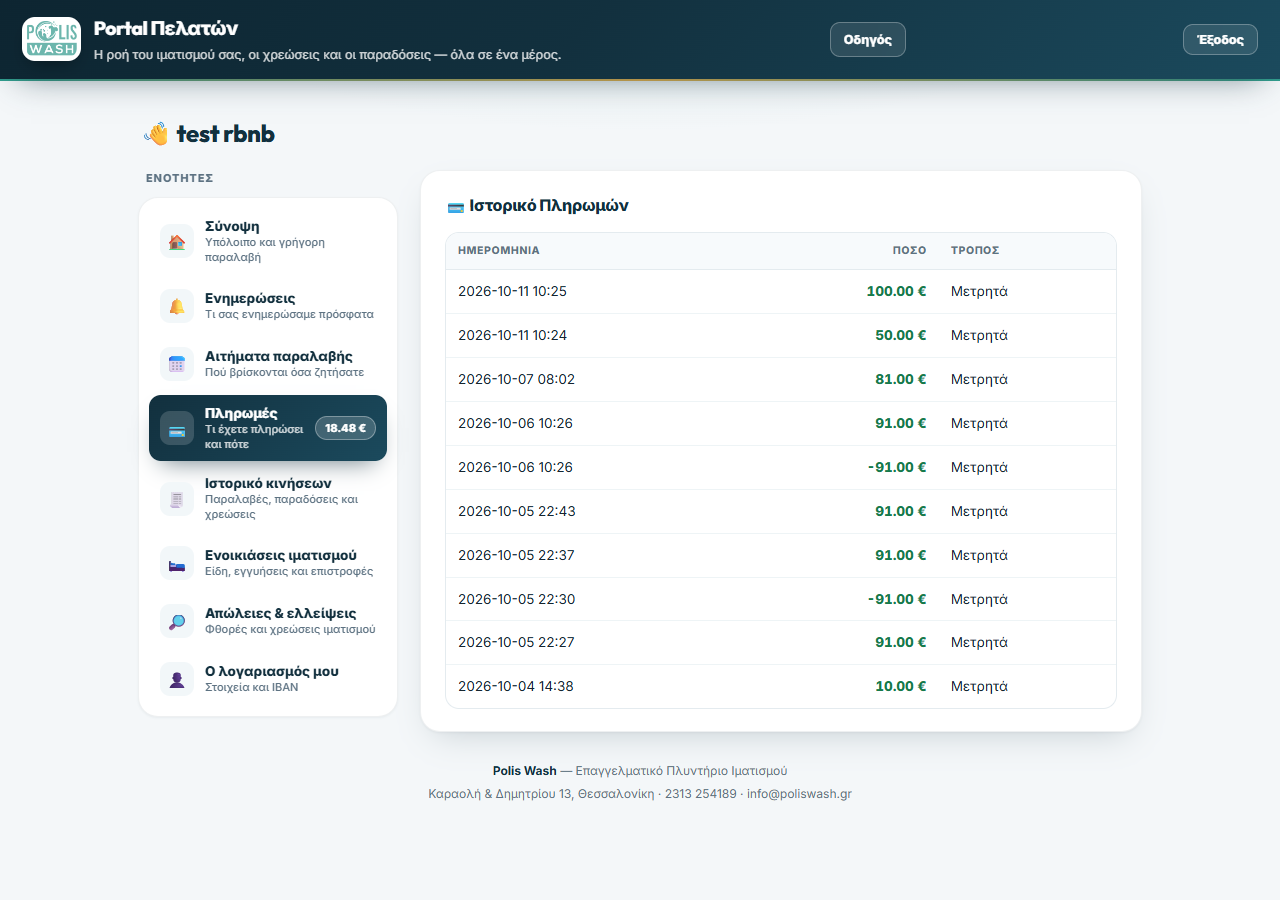Open the Ενημερώσεις section
The height and width of the screenshot is (900, 1280).
pyautogui.click(x=268, y=306)
